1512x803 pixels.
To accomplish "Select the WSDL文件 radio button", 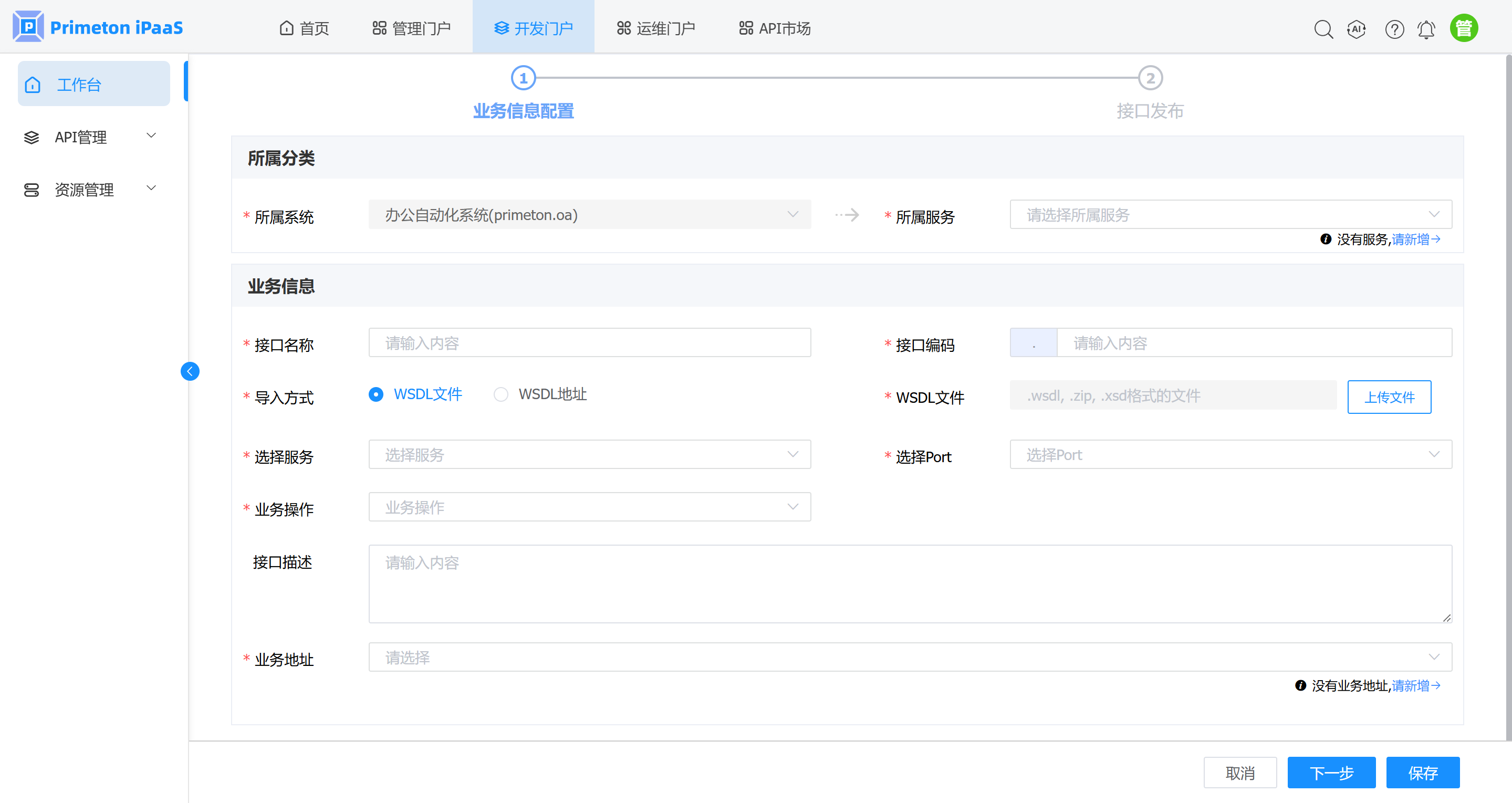I will pyautogui.click(x=376, y=394).
